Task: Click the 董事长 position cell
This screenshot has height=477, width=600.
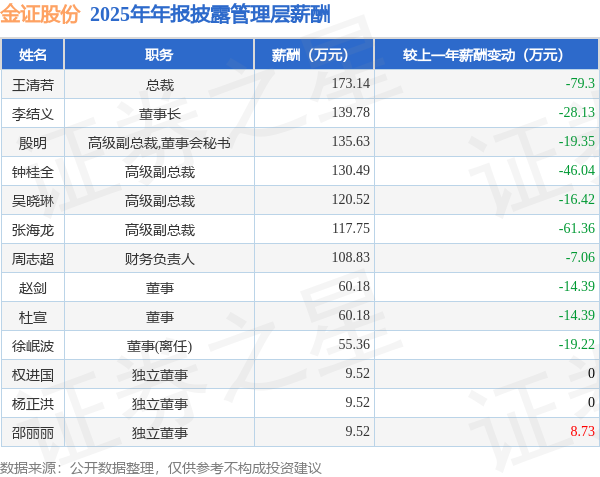Action: (160, 114)
